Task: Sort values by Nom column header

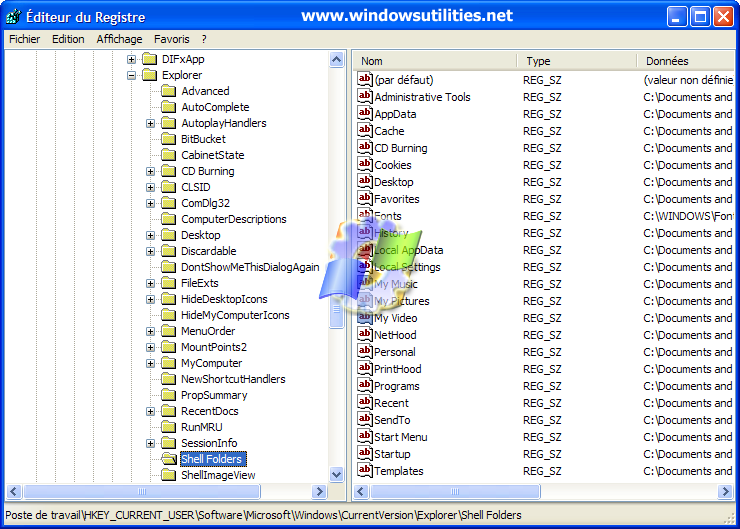Action: 435,61
